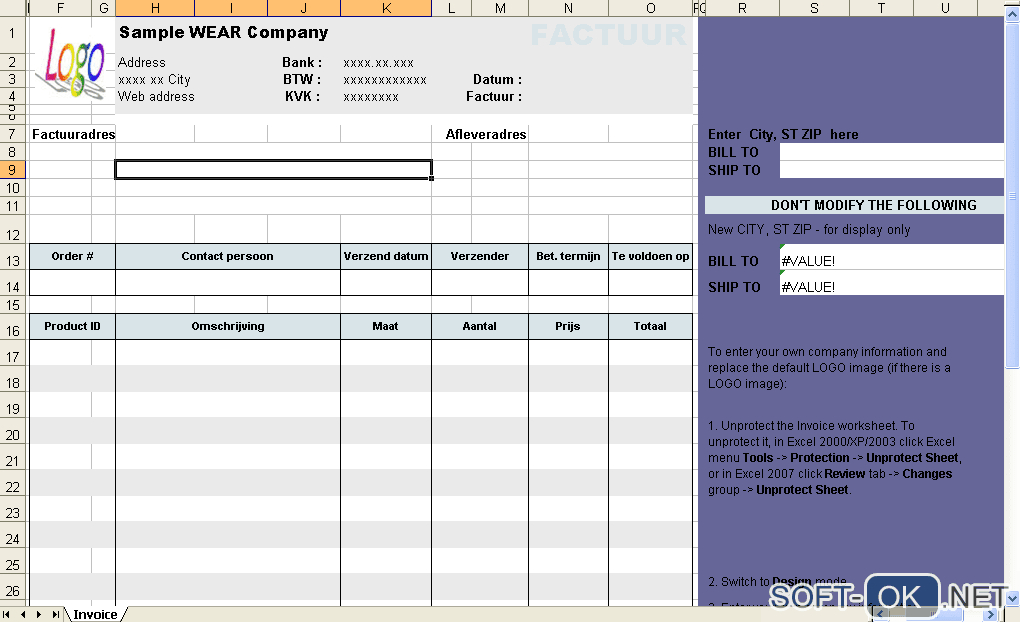The width and height of the screenshot is (1020, 622).
Task: Click the 'Omschrijving' header cell
Action: tap(228, 327)
